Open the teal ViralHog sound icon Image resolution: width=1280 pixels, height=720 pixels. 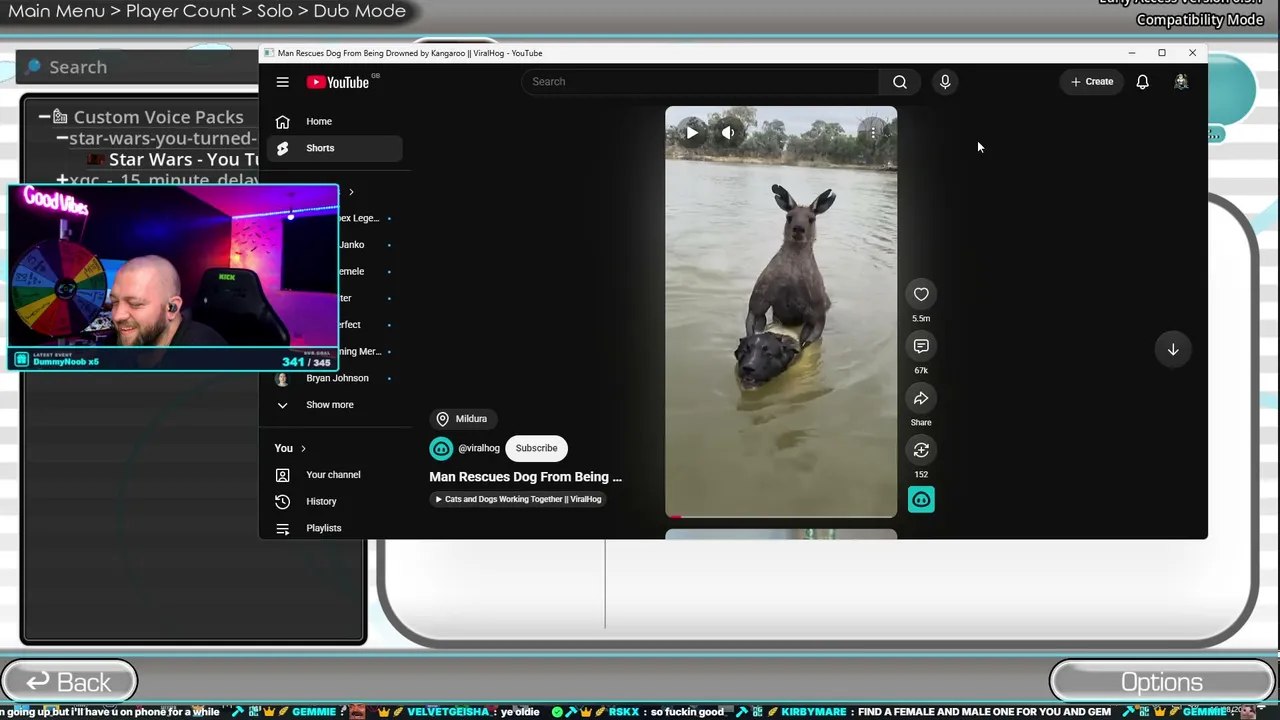tap(921, 499)
